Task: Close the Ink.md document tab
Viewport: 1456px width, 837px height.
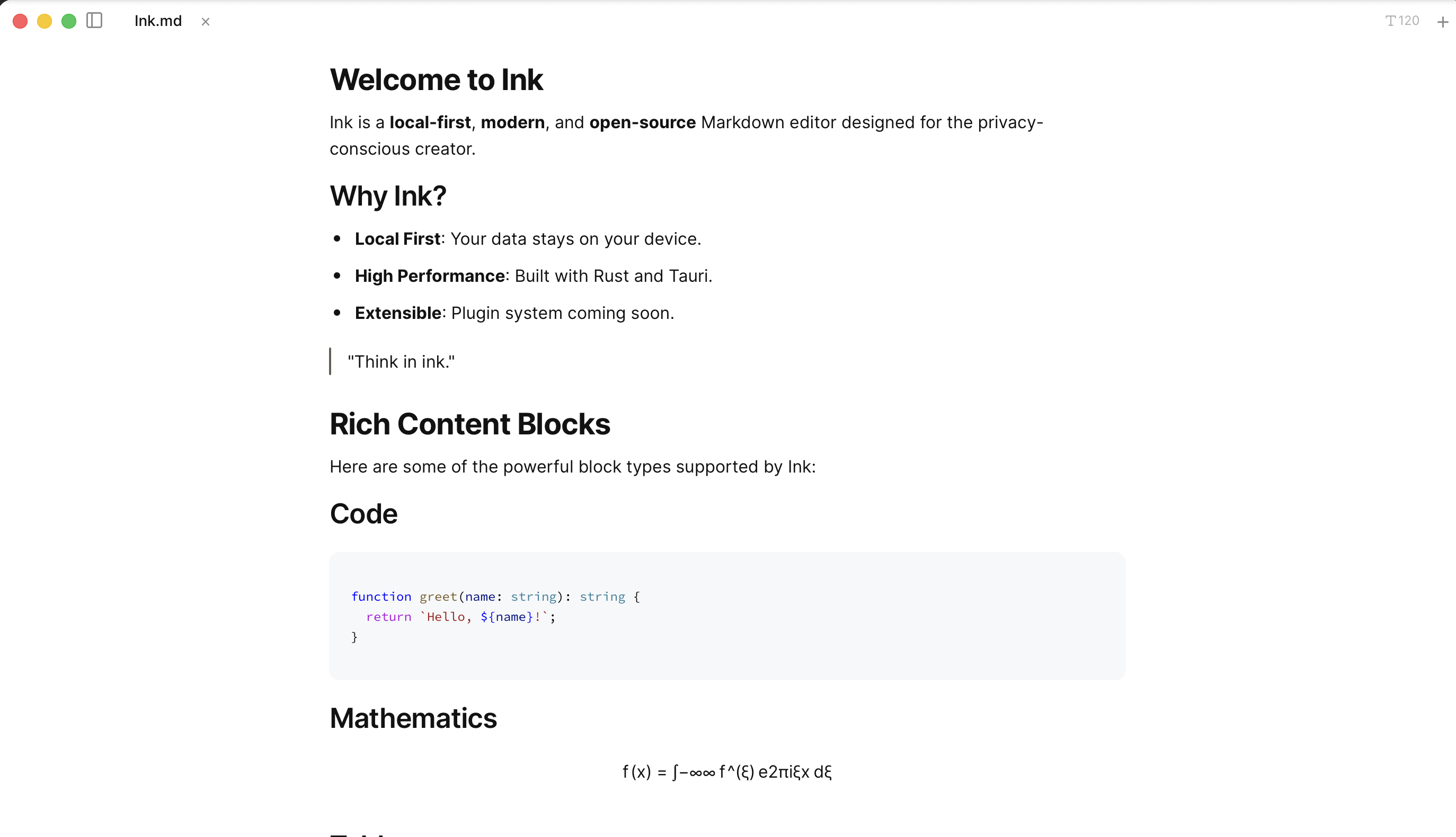Action: pyautogui.click(x=206, y=22)
